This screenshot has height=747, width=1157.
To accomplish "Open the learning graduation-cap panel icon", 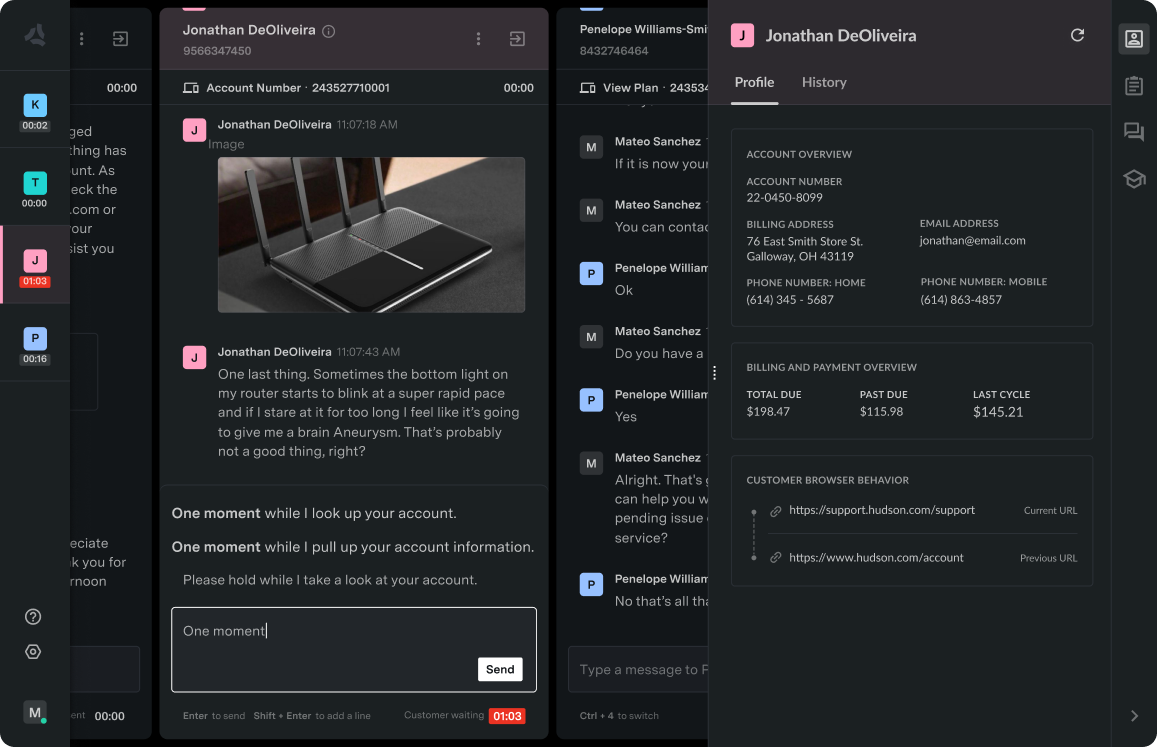I will pos(1134,179).
